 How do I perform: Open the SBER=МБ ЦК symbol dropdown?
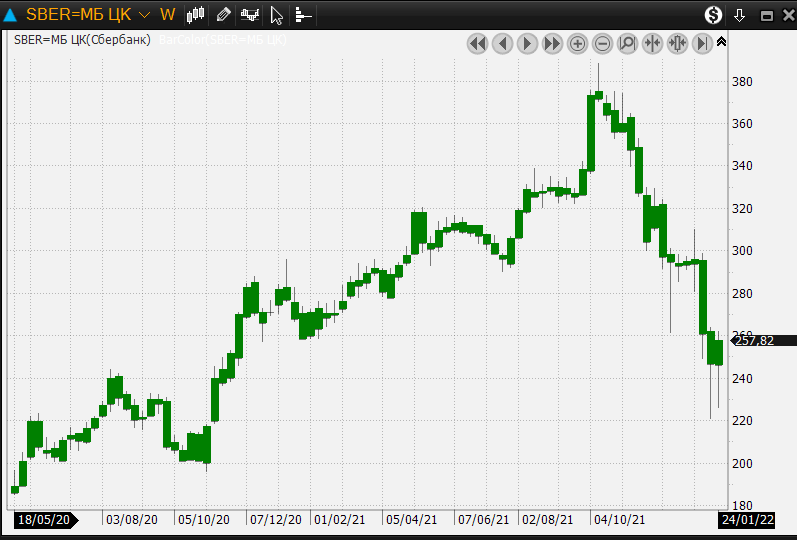[x=144, y=15]
